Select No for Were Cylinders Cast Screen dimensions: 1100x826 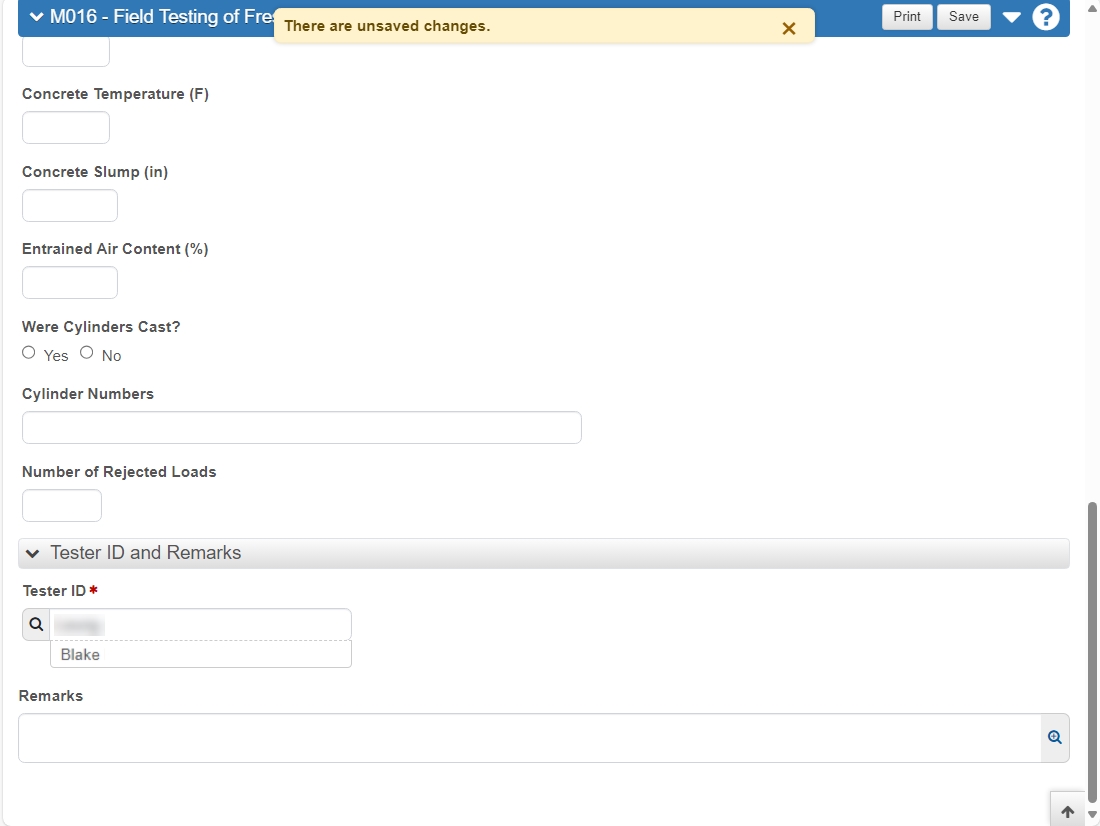86,352
